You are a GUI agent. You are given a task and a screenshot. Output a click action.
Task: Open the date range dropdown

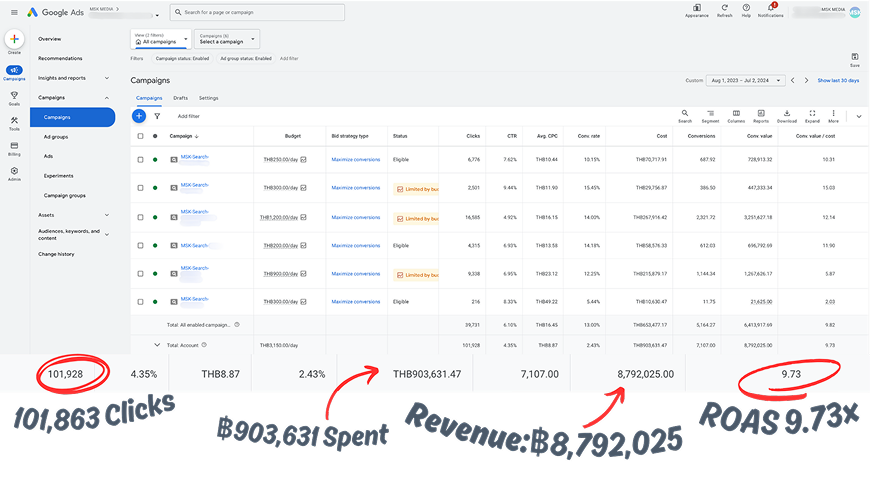pyautogui.click(x=745, y=80)
